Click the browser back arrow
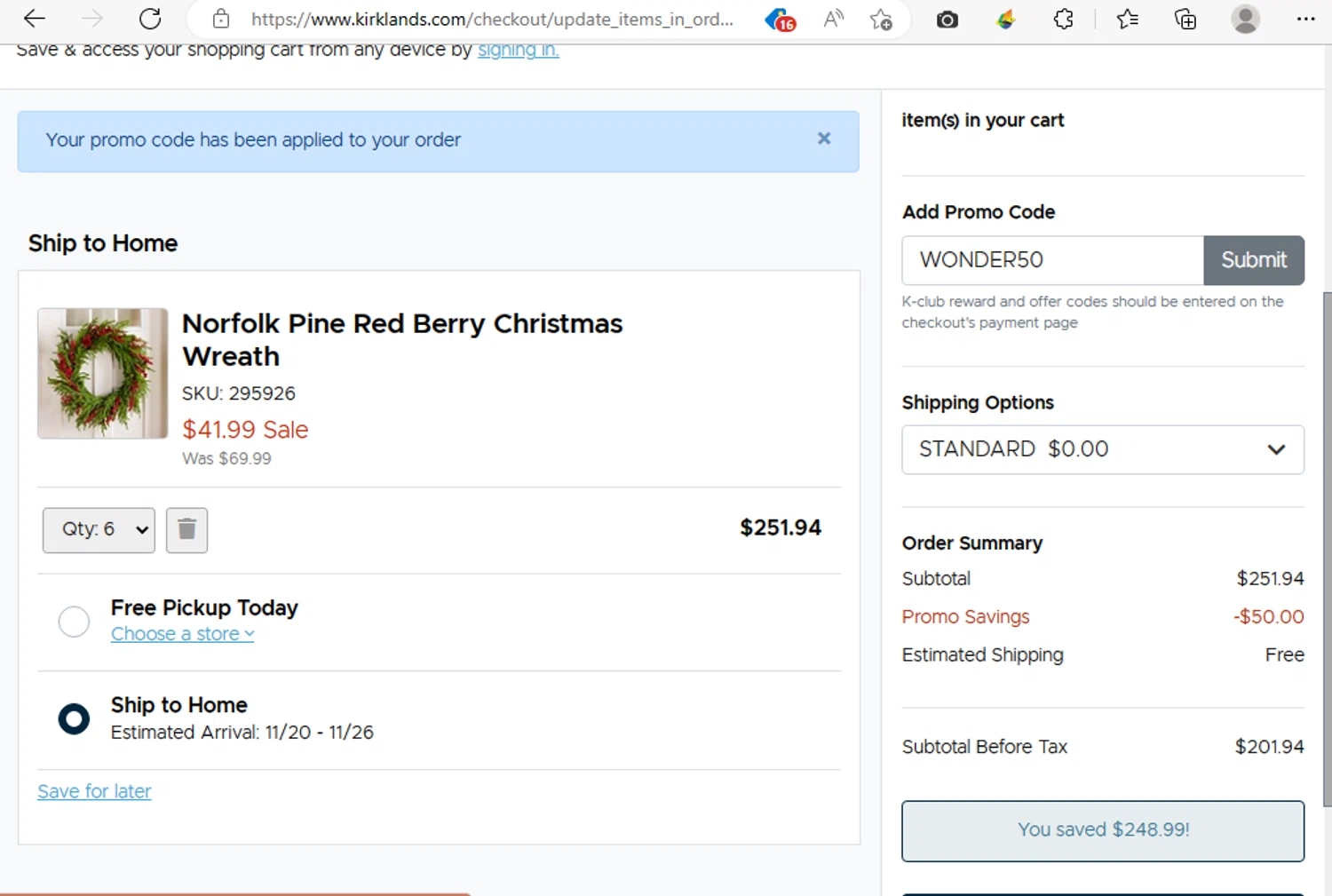The width and height of the screenshot is (1332, 896). [35, 19]
